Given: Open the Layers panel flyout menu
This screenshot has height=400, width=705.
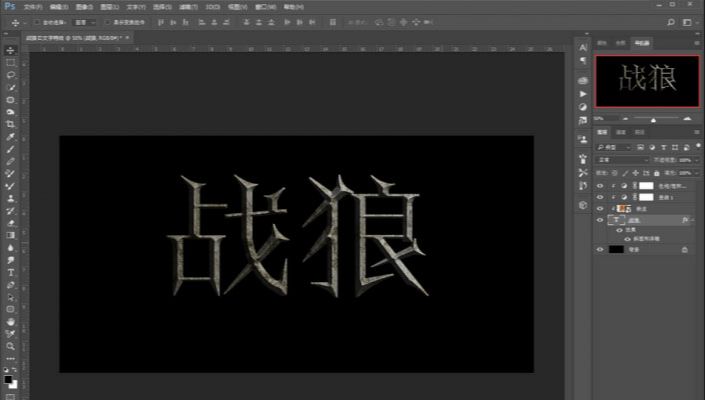Looking at the screenshot, I should (697, 132).
